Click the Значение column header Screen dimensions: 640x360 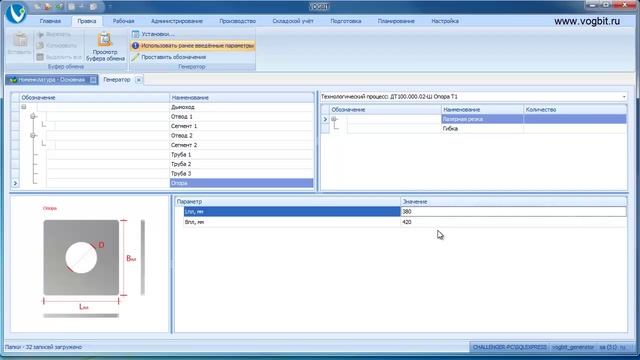tap(514, 202)
